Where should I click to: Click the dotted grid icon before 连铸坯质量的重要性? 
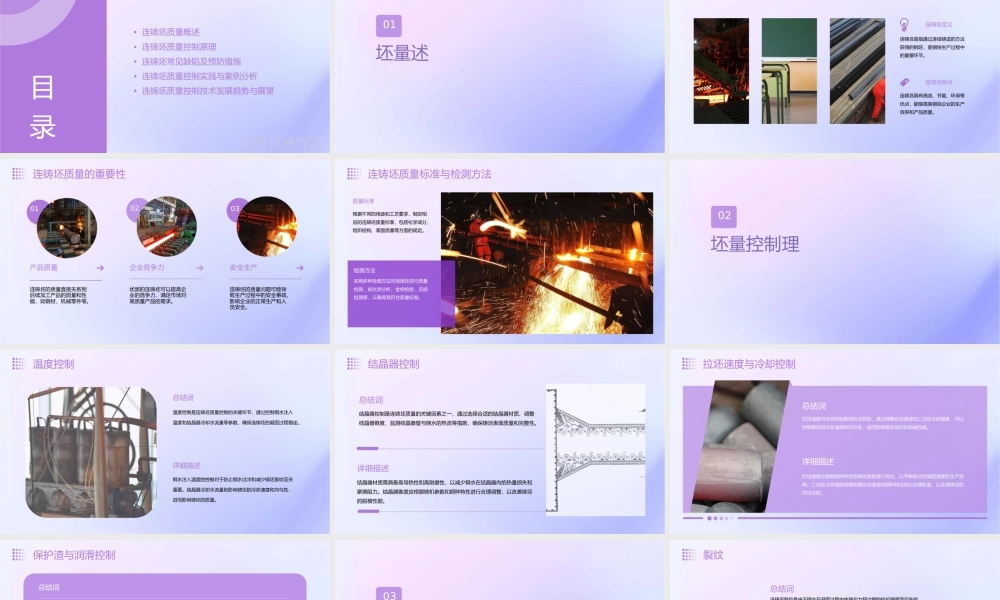click(18, 173)
